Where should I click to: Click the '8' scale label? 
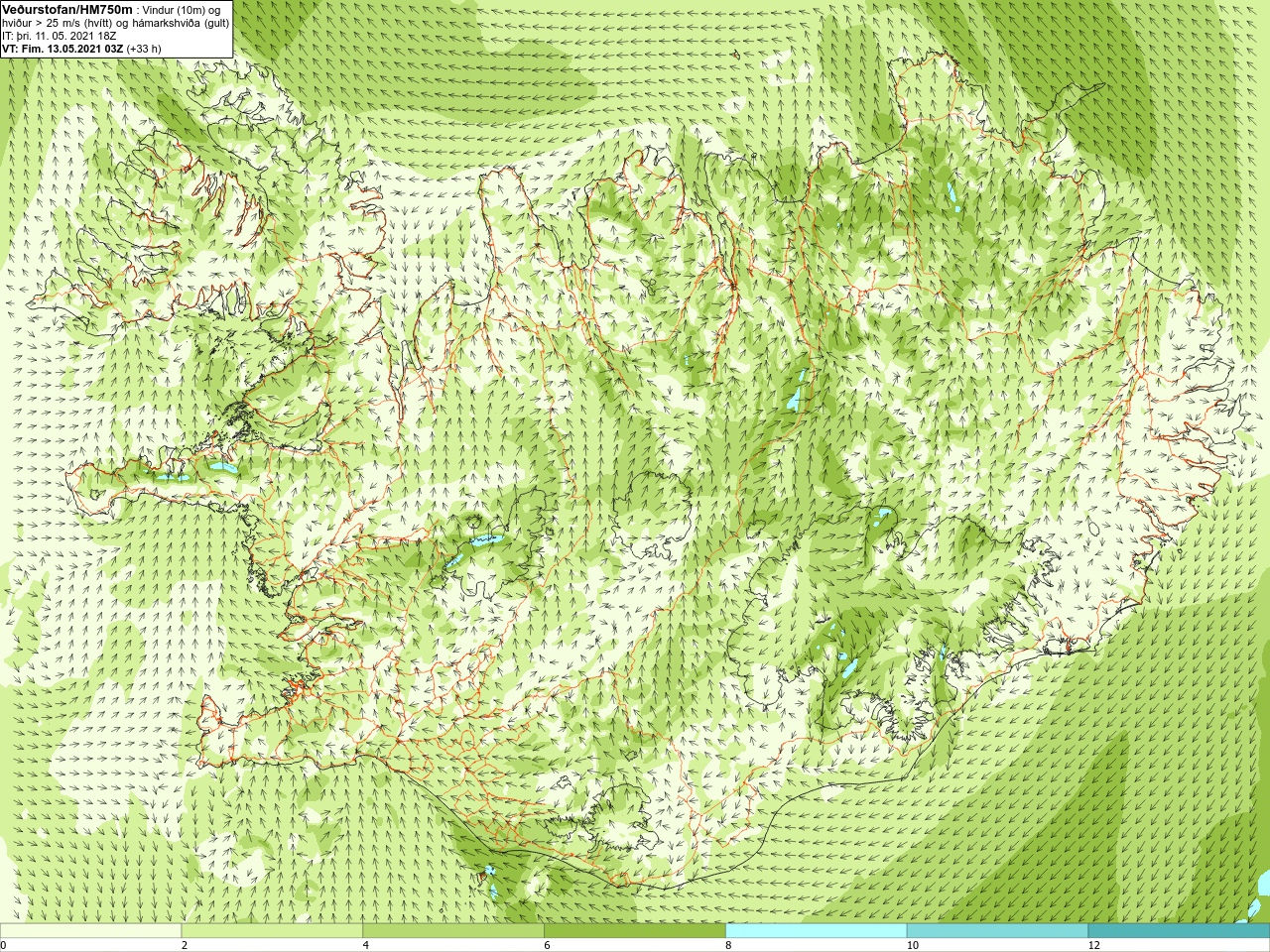pos(729,945)
